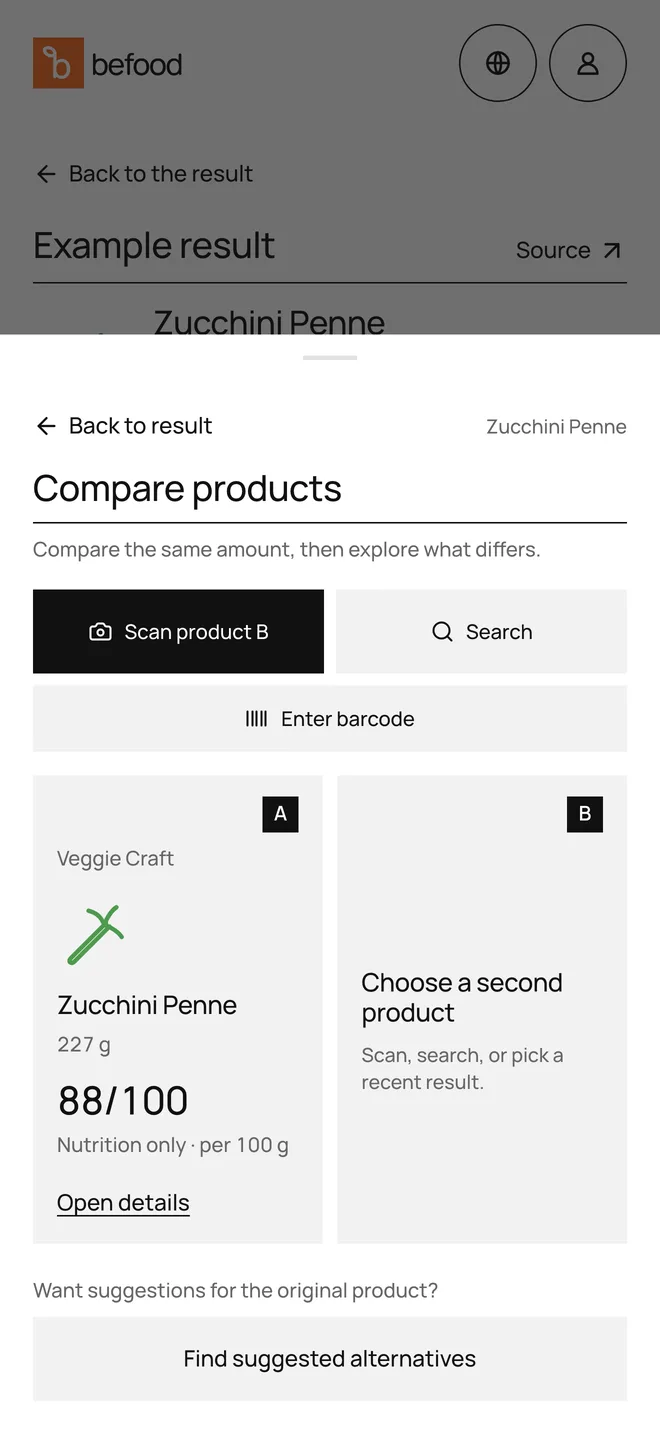Click the green zucchini product icon

[x=96, y=935]
